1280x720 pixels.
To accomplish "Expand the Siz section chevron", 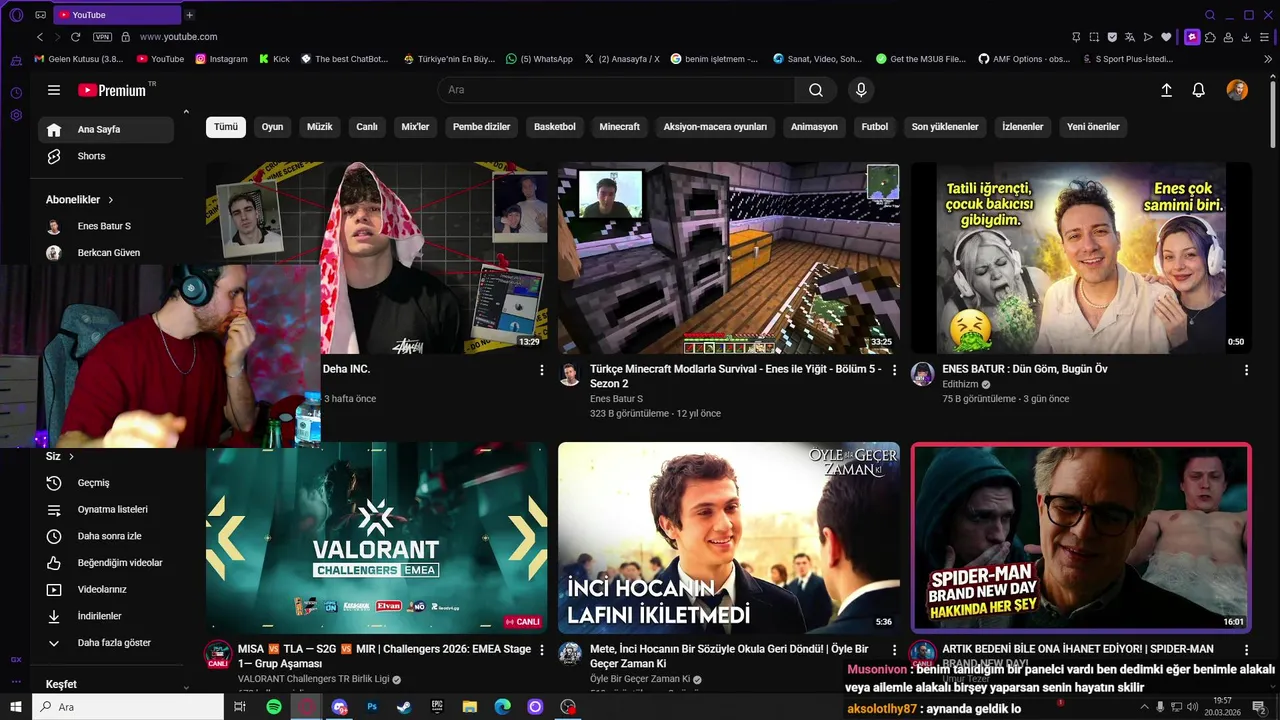I will [x=71, y=456].
